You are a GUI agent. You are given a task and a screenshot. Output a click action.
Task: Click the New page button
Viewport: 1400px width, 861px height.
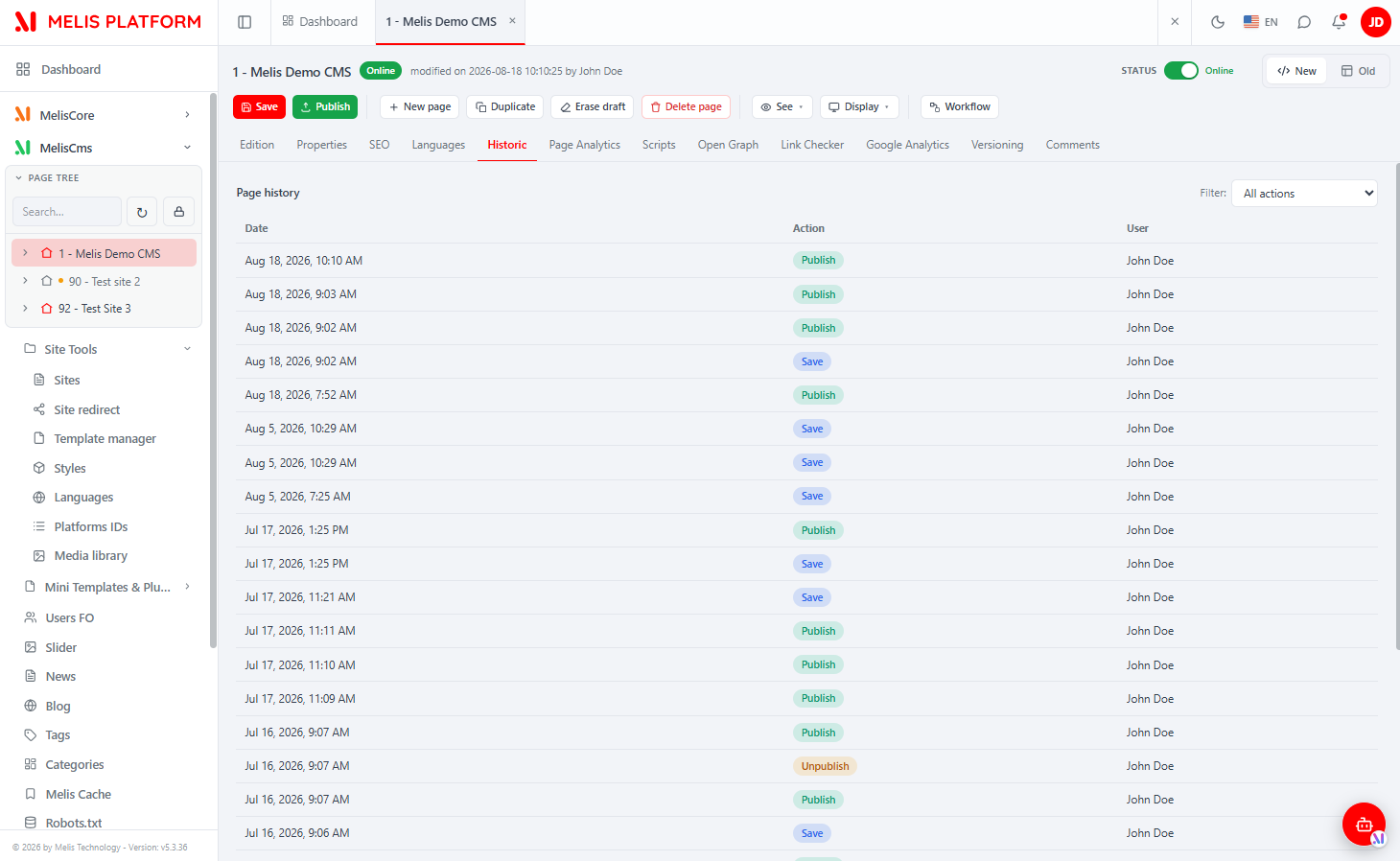tap(420, 106)
